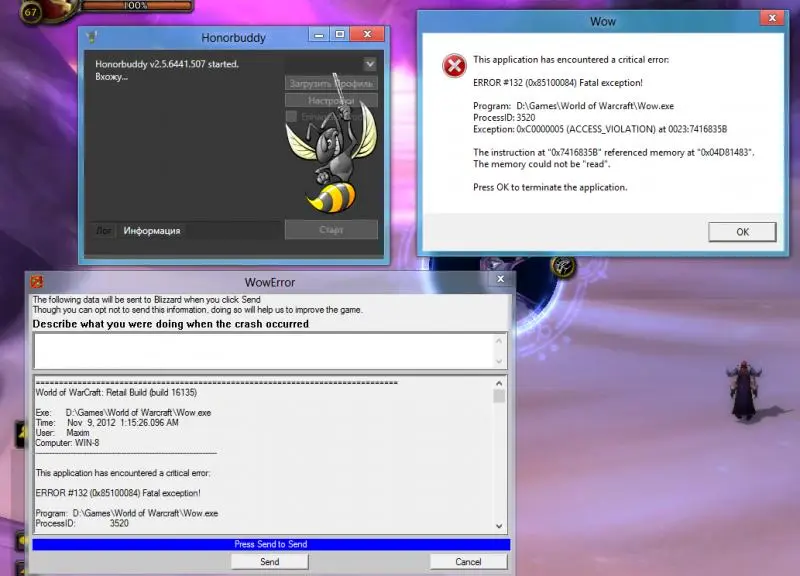800x576 pixels.
Task: Click the Старт button in Honorbuddy
Action: click(x=331, y=230)
